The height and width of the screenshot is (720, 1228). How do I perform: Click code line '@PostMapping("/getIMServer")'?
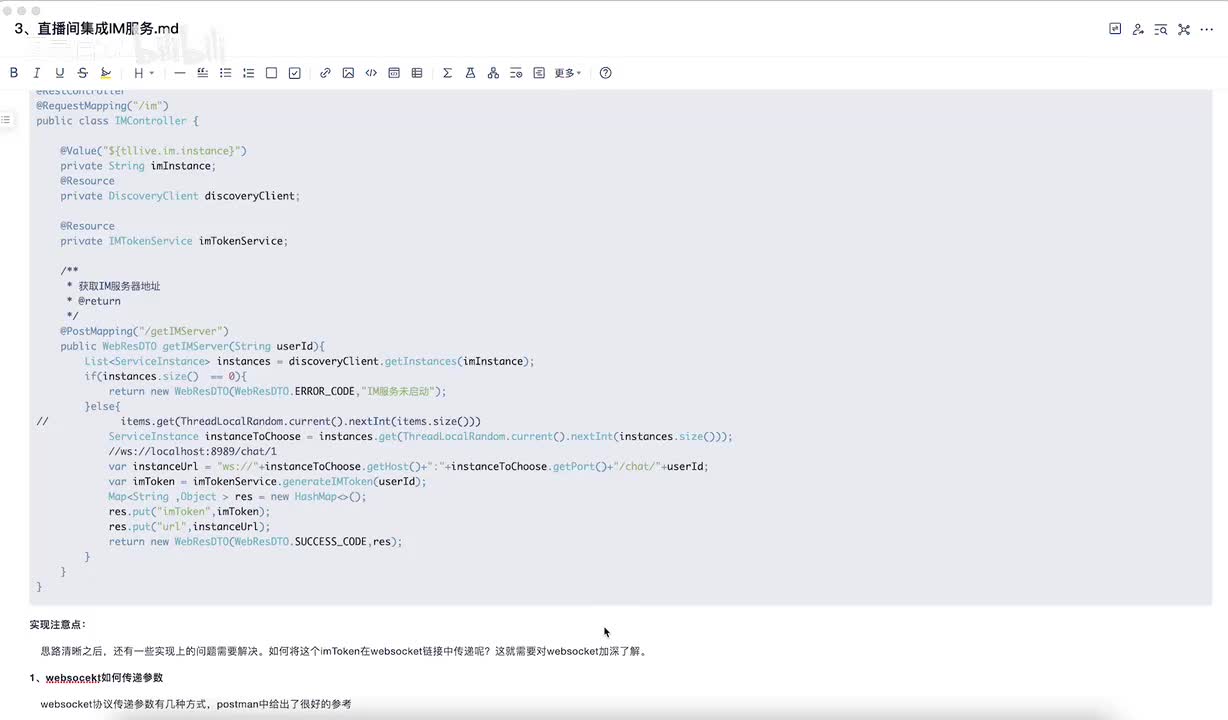point(144,331)
